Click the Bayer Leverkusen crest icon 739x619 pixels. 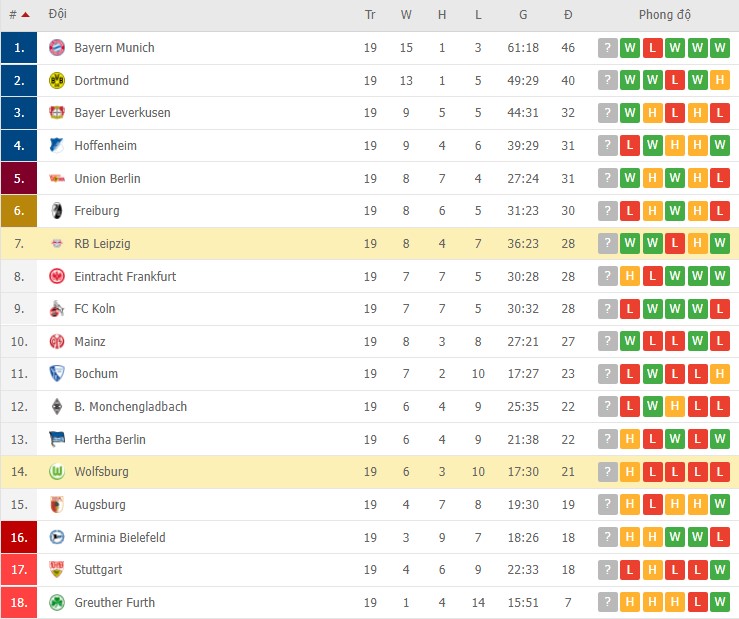click(57, 113)
